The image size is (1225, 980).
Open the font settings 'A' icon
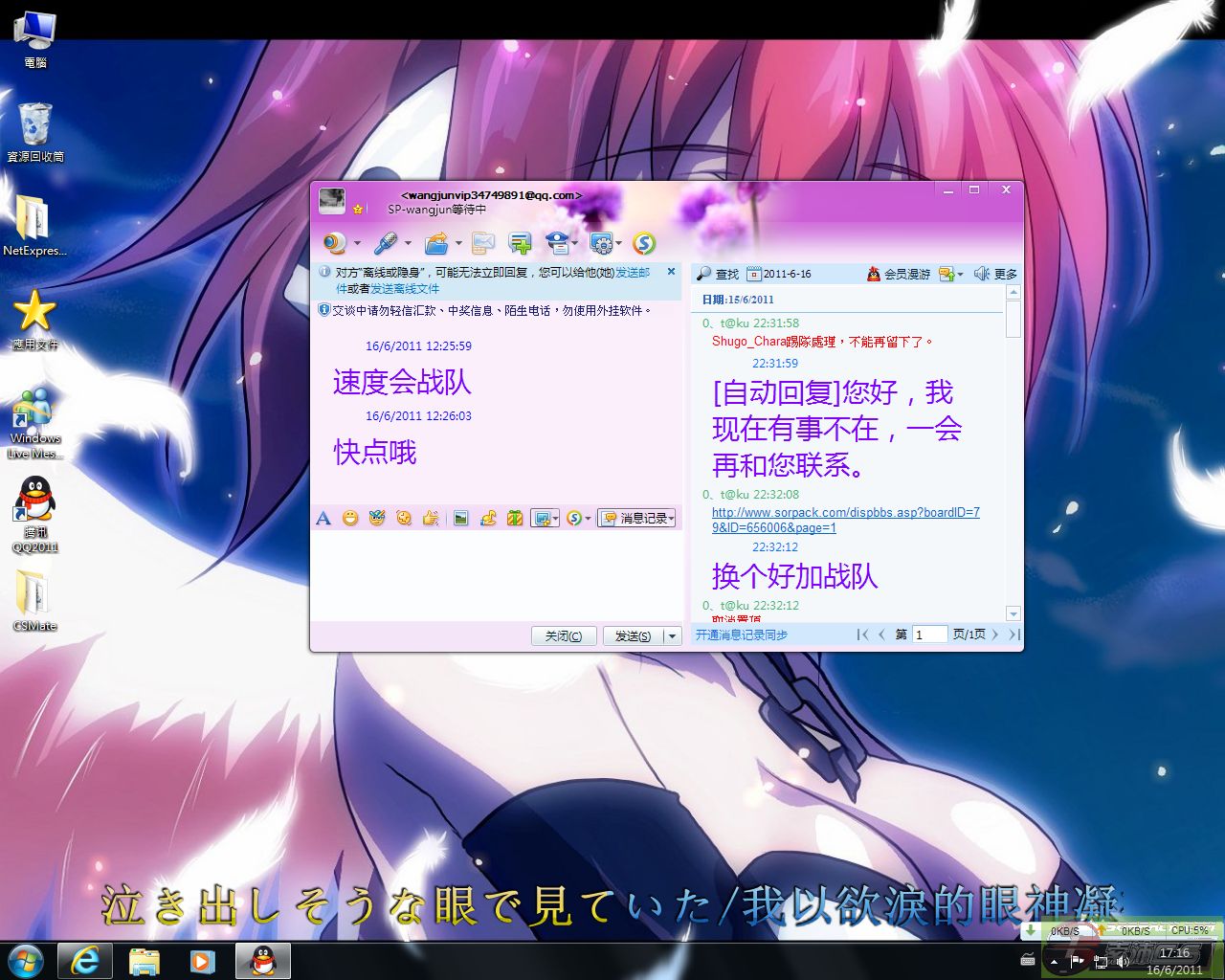click(323, 518)
